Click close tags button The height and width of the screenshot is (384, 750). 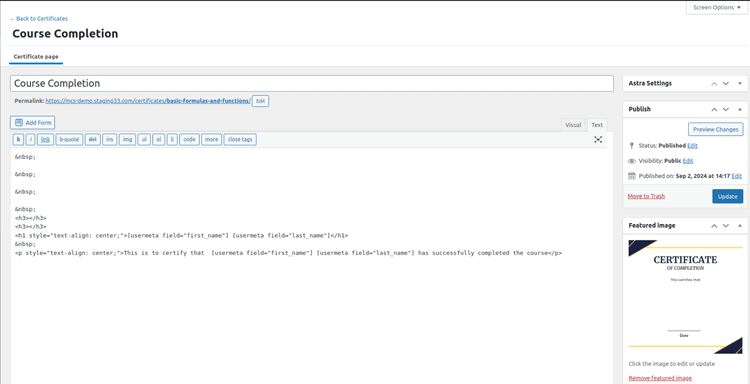(240, 139)
